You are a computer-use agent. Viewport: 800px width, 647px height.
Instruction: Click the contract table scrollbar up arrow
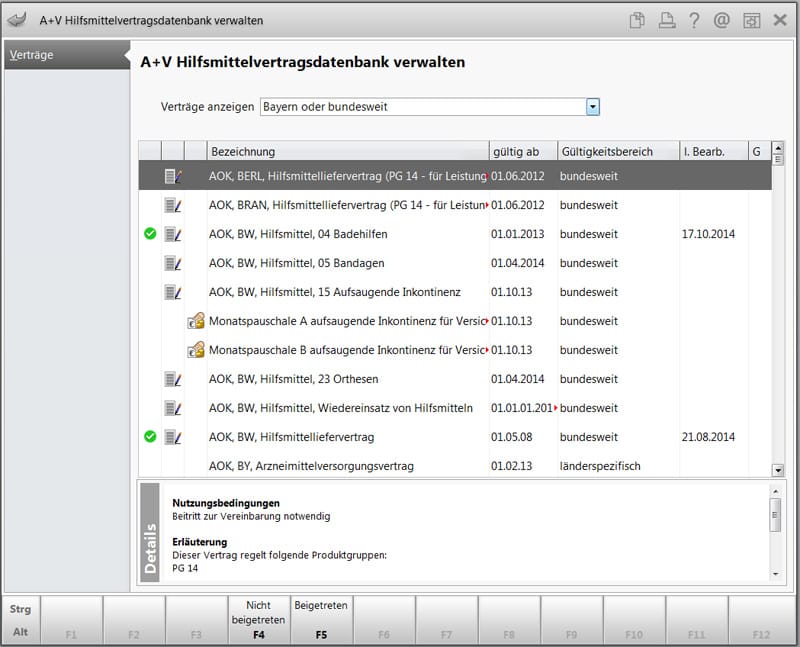point(778,148)
